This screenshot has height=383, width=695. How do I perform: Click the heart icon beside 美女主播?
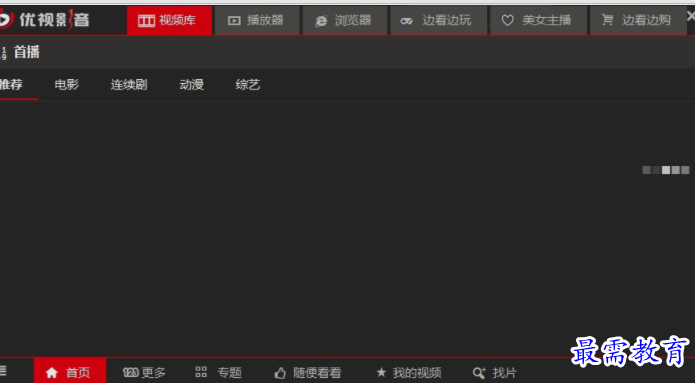click(507, 20)
